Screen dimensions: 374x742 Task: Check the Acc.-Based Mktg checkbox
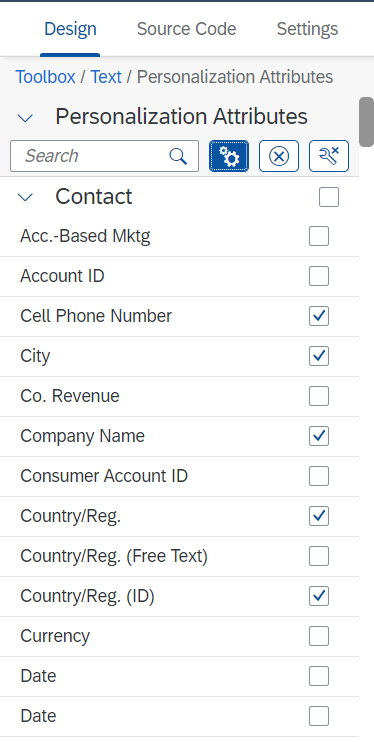319,236
